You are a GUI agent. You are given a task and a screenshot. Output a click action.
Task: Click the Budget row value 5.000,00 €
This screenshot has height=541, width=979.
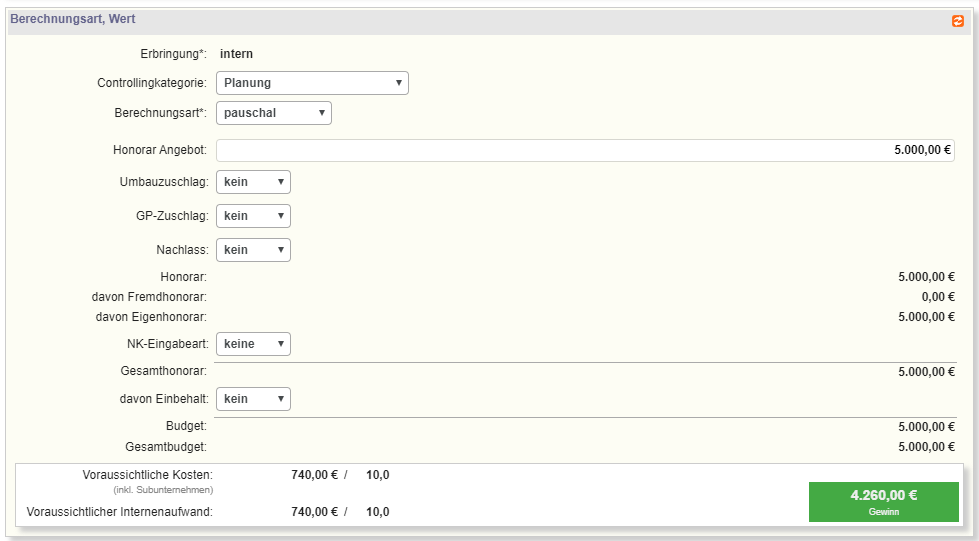(926, 426)
